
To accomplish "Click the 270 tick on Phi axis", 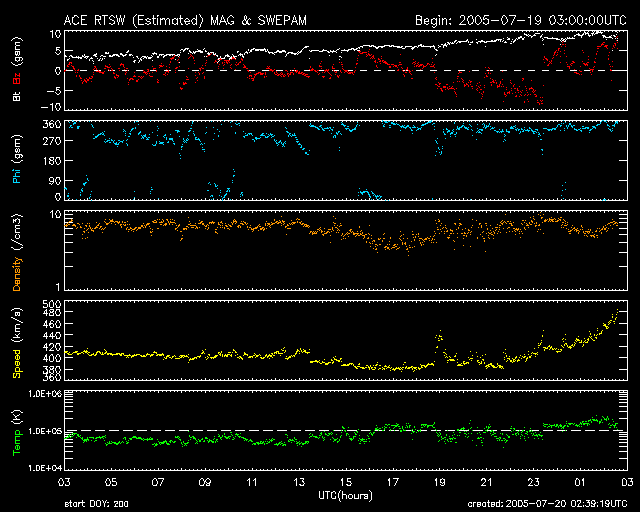I will tap(50, 143).
